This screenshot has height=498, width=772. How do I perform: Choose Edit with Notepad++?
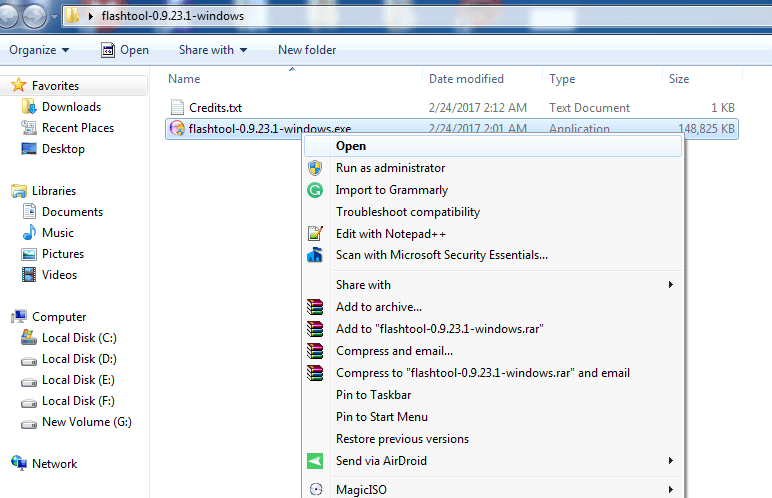[493, 233]
